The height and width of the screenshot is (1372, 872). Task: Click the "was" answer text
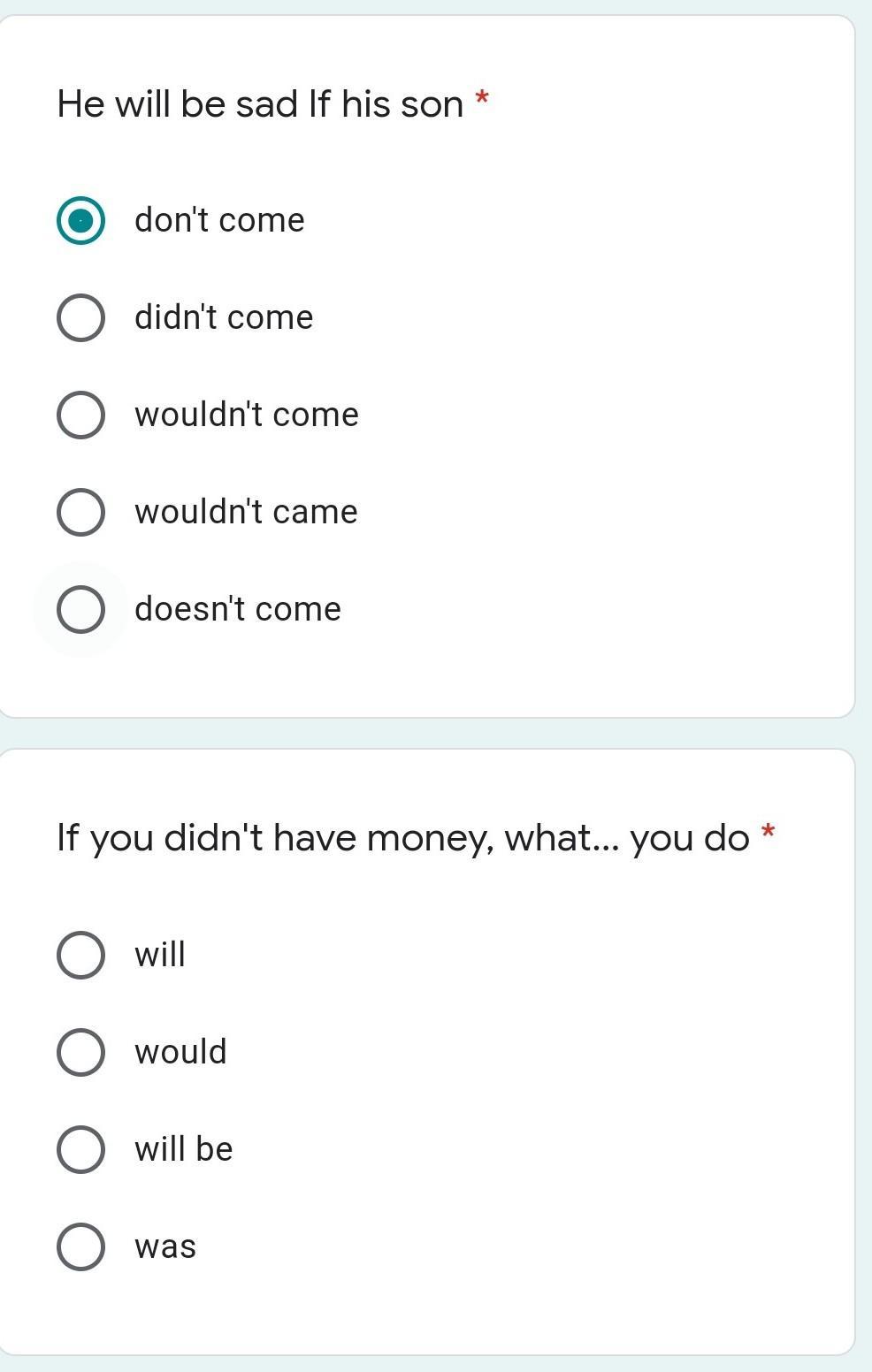pos(165,1246)
